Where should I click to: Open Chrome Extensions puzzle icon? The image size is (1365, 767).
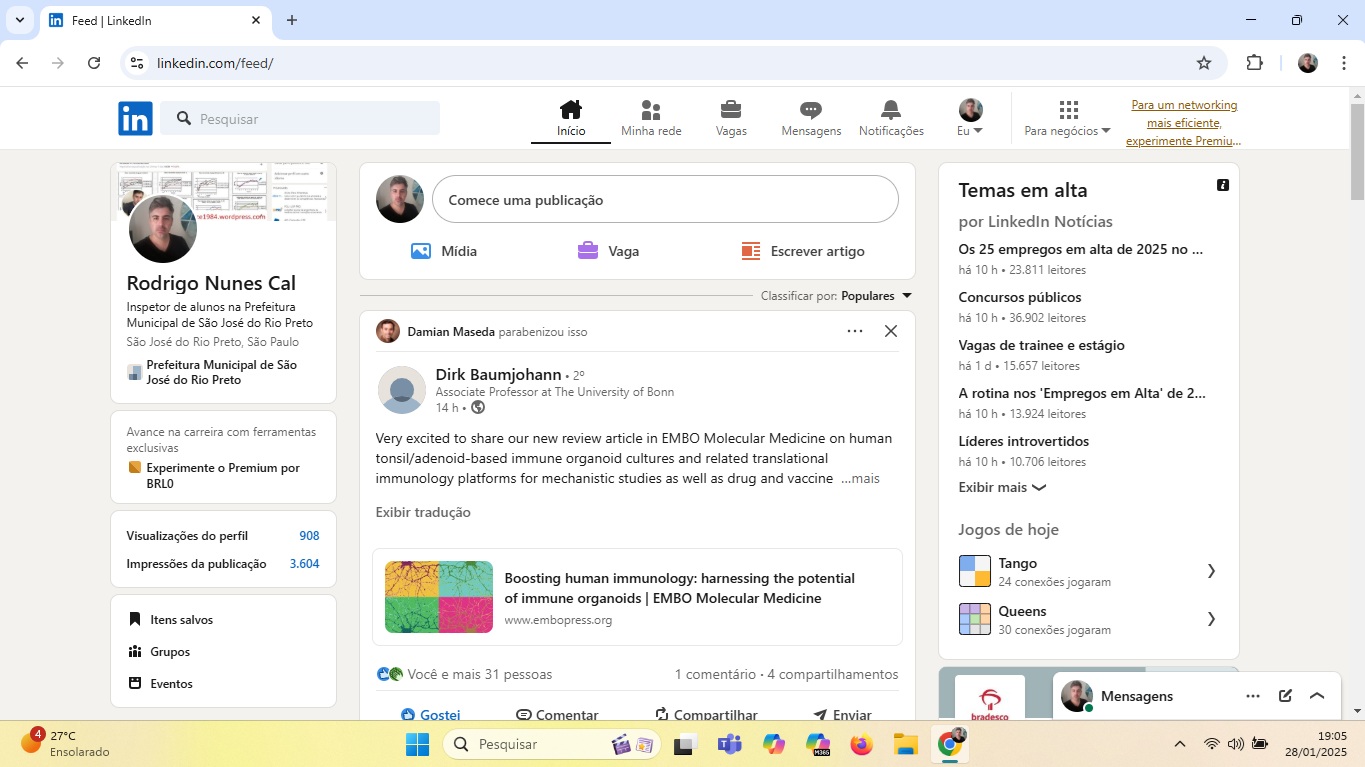(1254, 63)
